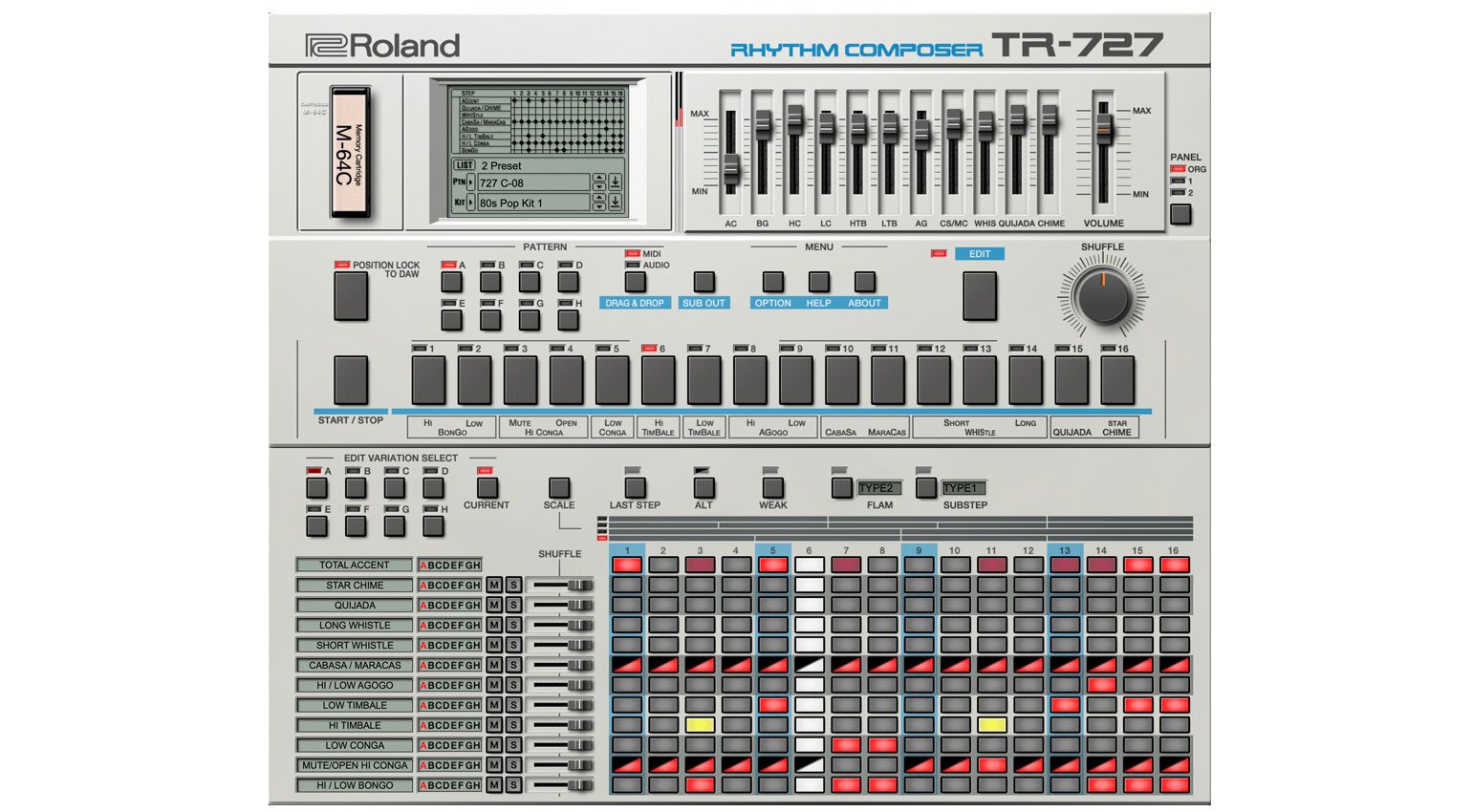Mute the STAR CHIME track
1472x812 pixels.
tap(494, 585)
